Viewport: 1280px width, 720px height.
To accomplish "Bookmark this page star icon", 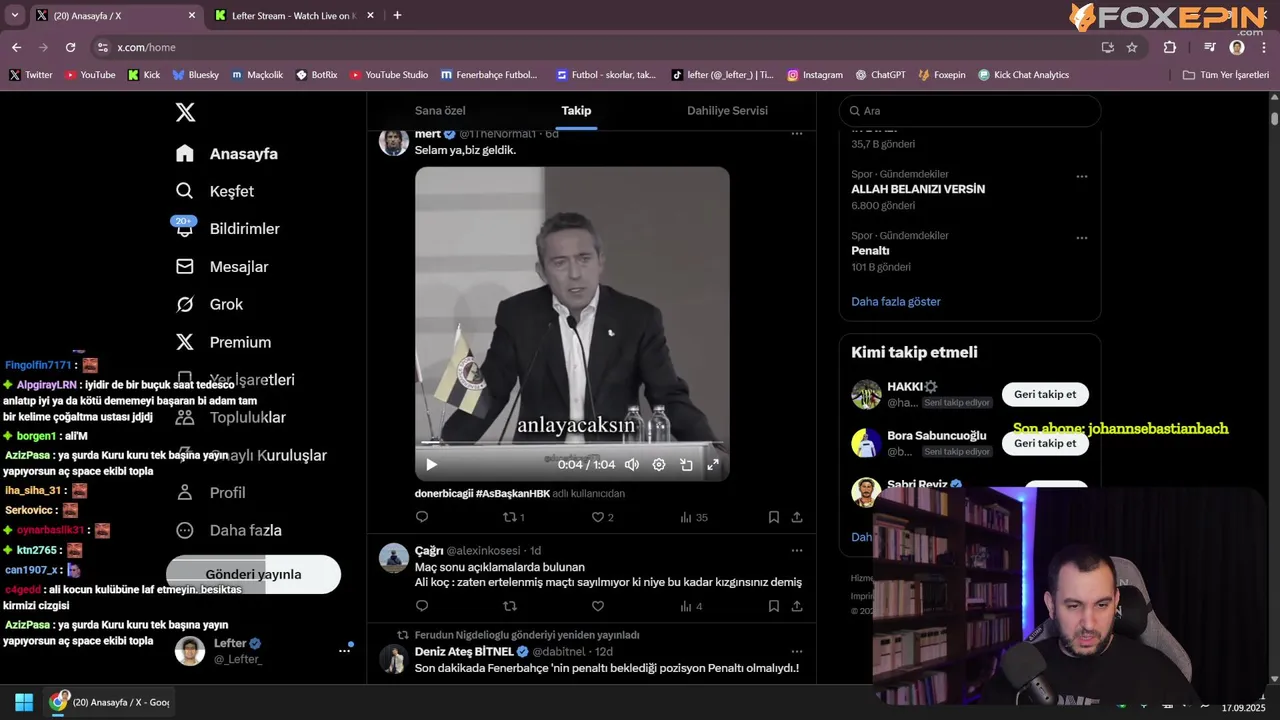I will pos(1132,47).
